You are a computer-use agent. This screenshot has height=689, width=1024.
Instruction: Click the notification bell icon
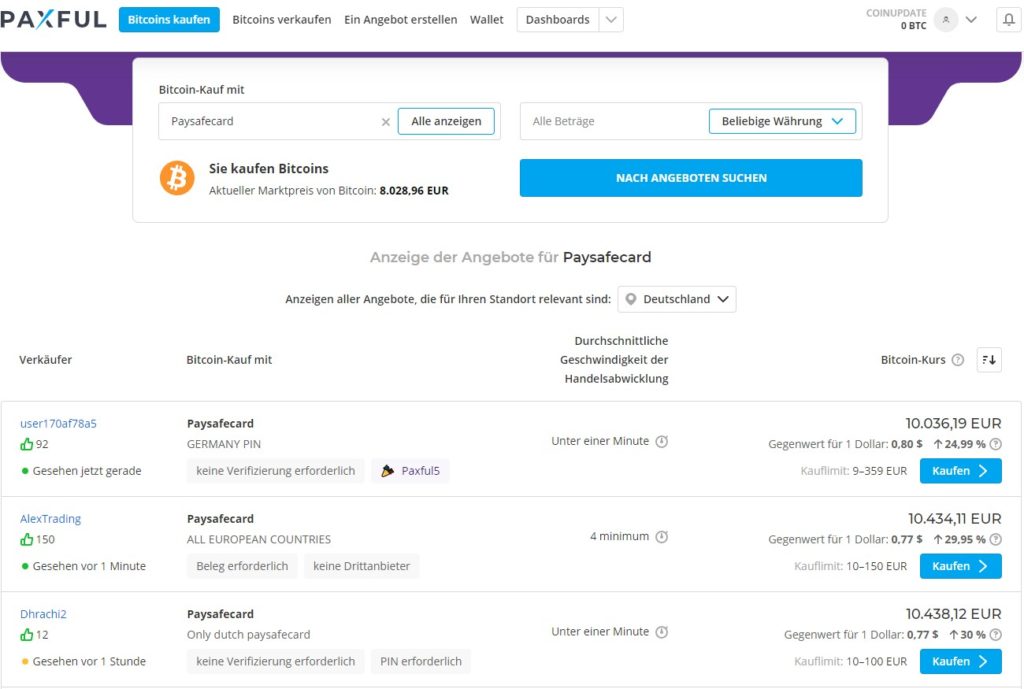tap(1008, 20)
